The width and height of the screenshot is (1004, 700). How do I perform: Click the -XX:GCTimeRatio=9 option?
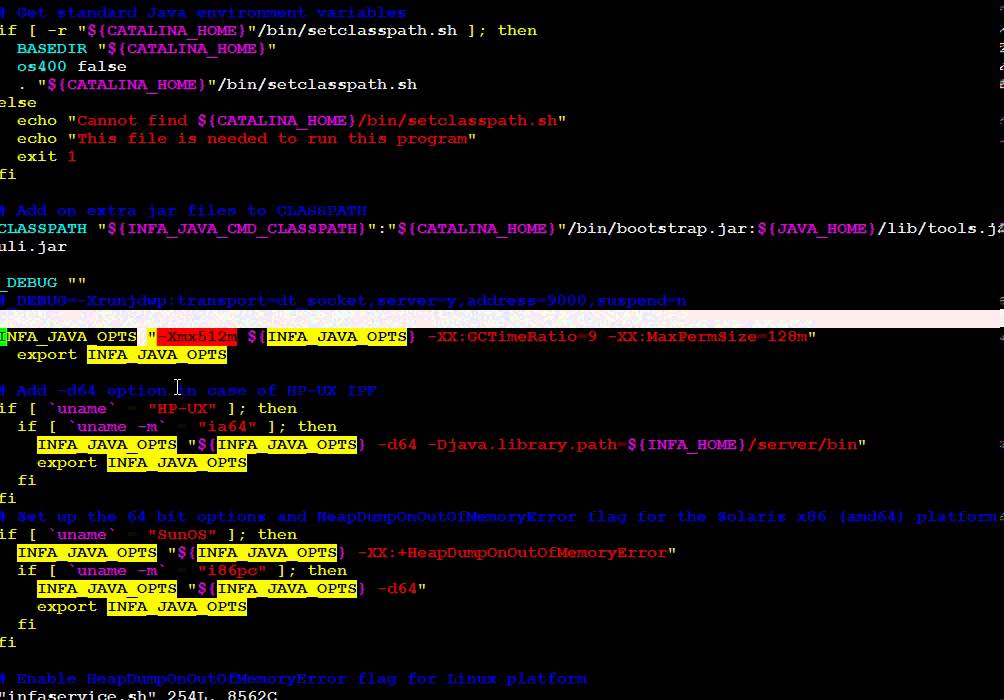point(512,337)
